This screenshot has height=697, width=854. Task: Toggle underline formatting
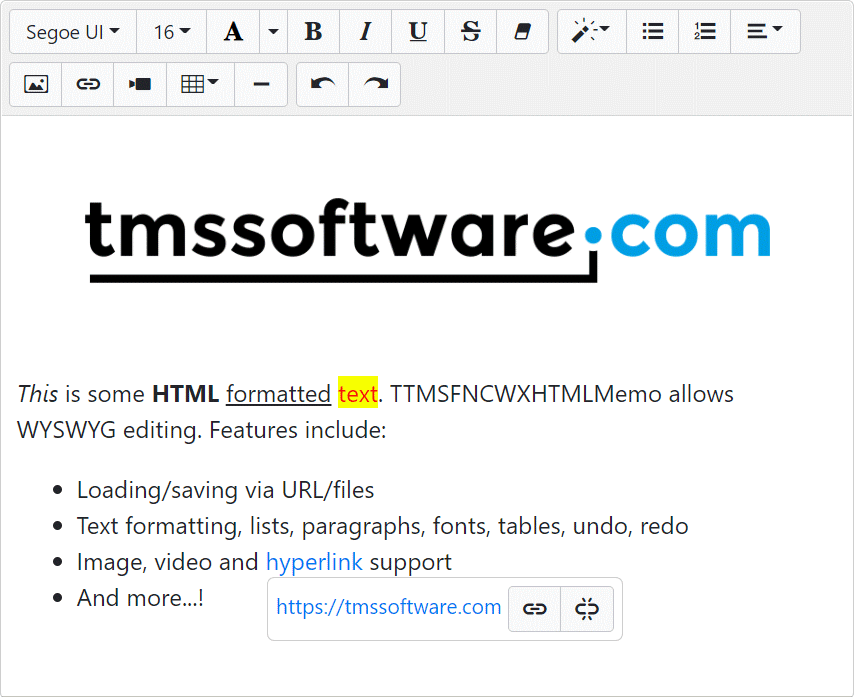[418, 32]
